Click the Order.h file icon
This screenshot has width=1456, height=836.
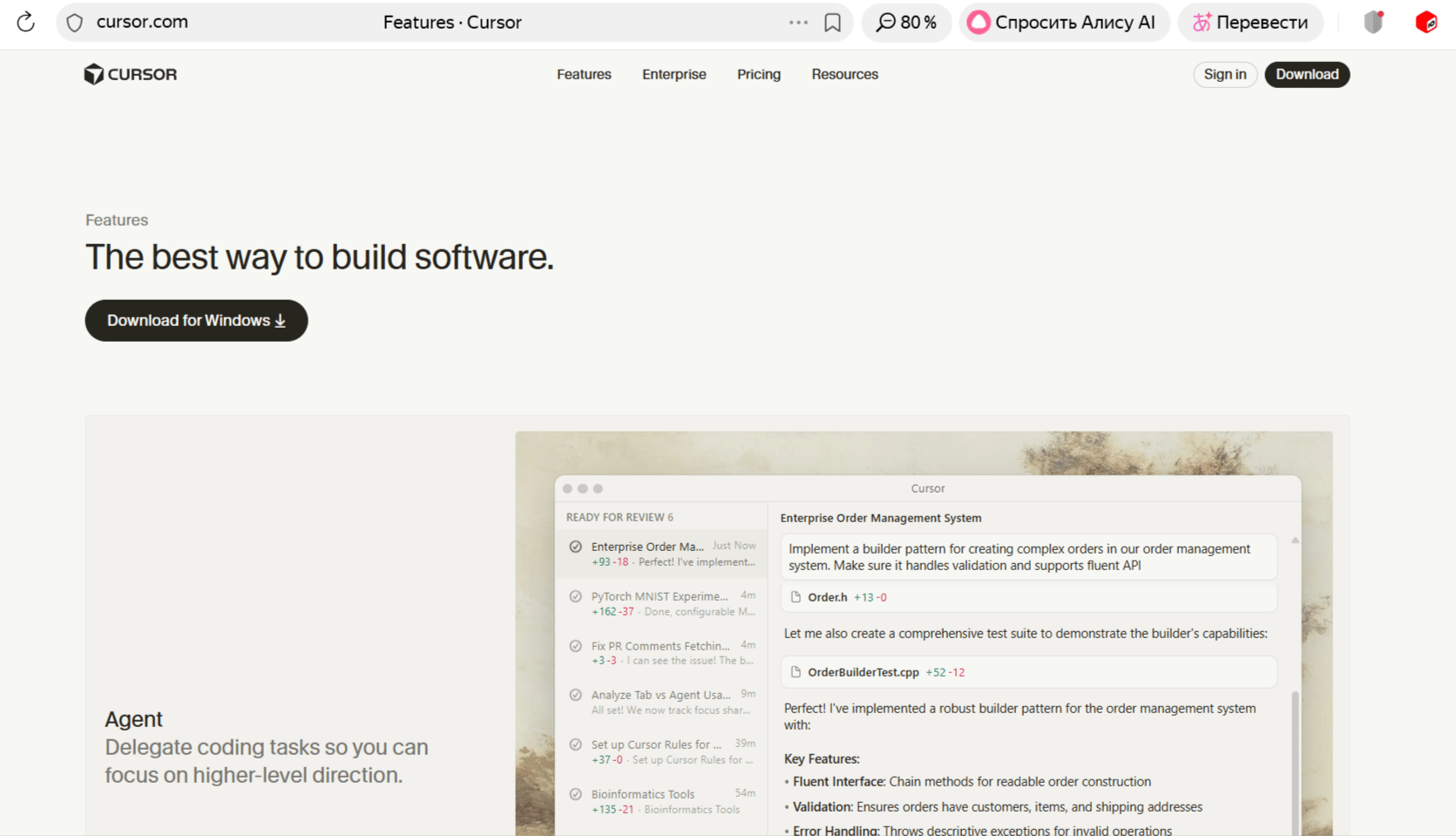coord(796,597)
